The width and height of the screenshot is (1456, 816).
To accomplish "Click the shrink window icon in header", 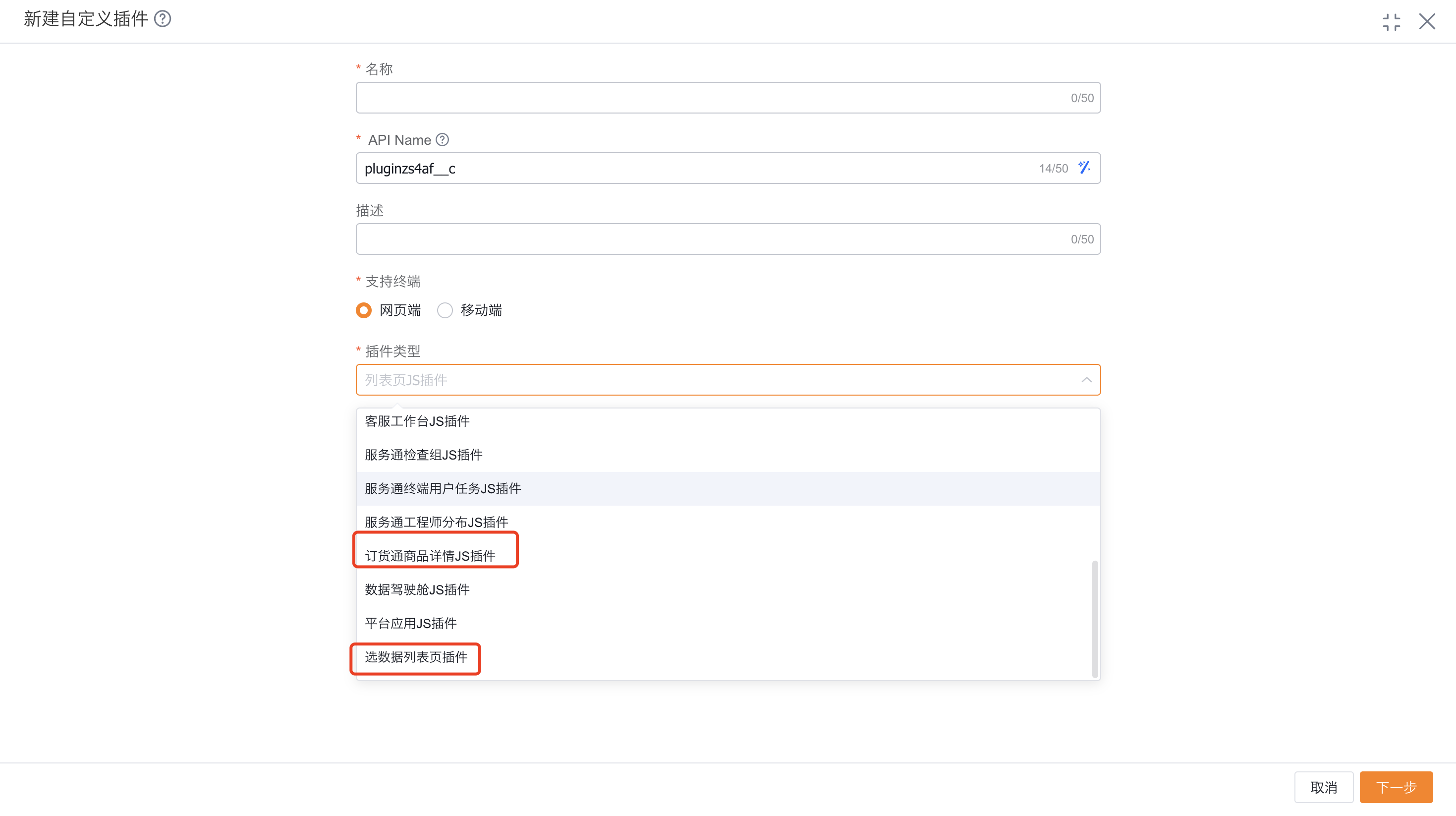I will tap(1391, 22).
